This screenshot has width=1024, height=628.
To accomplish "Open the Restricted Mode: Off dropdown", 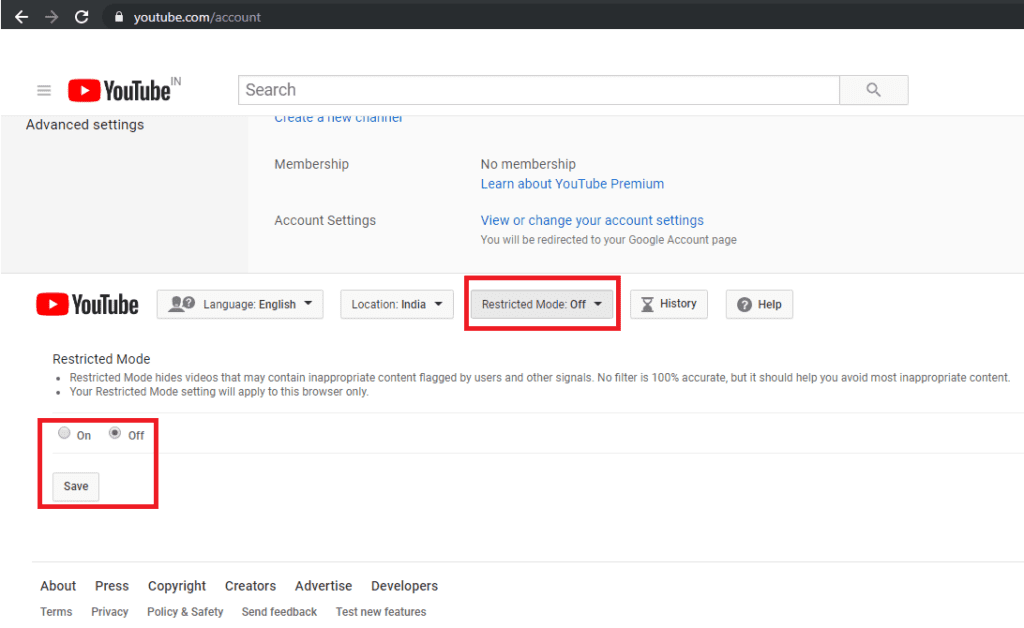I will (x=541, y=304).
